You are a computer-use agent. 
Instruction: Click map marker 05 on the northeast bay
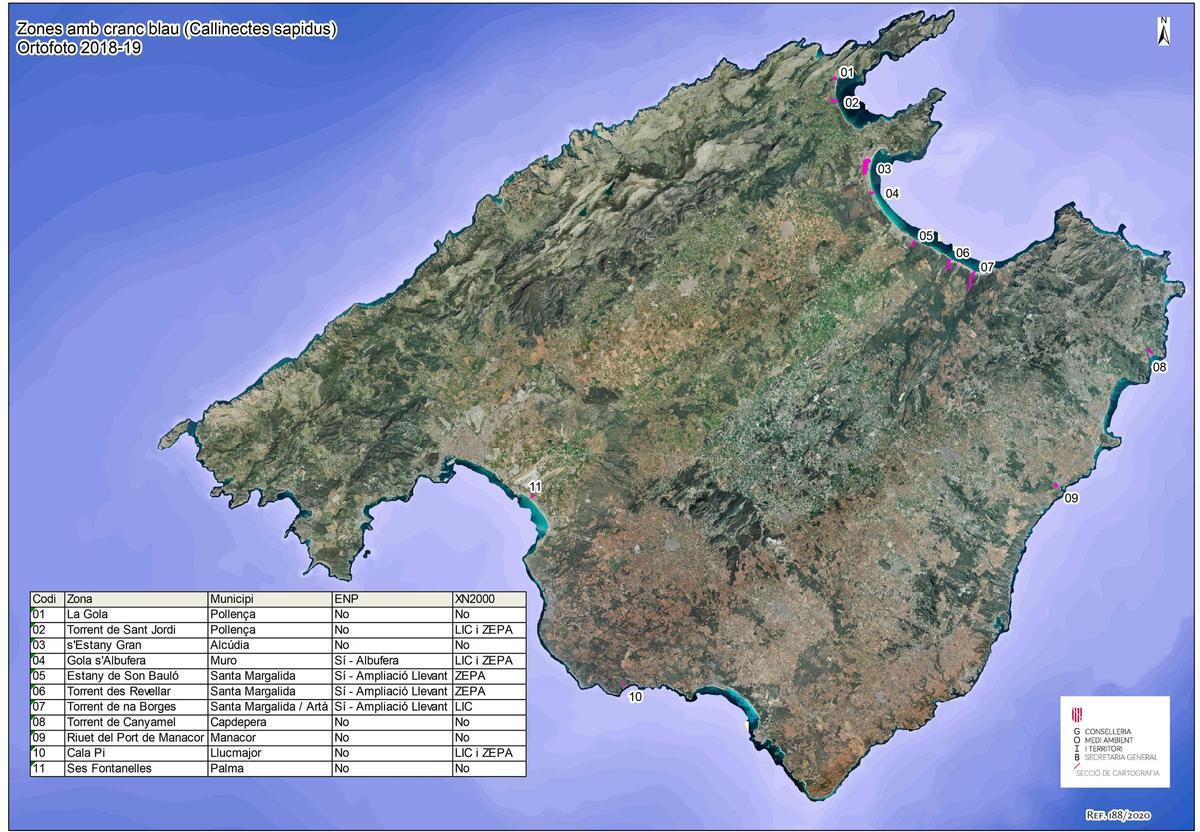[x=925, y=236]
